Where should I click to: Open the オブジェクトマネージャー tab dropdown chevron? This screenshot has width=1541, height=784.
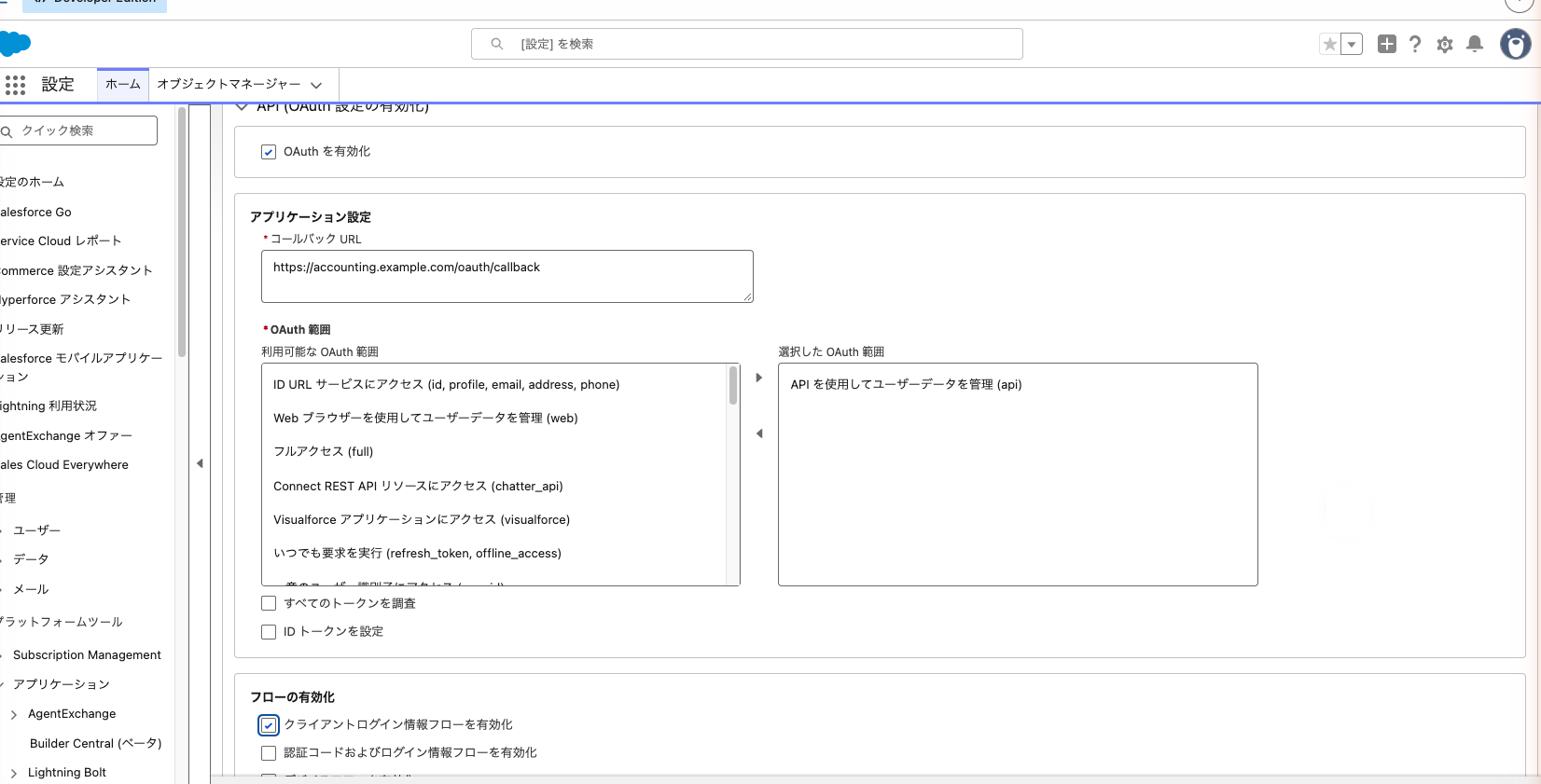316,85
